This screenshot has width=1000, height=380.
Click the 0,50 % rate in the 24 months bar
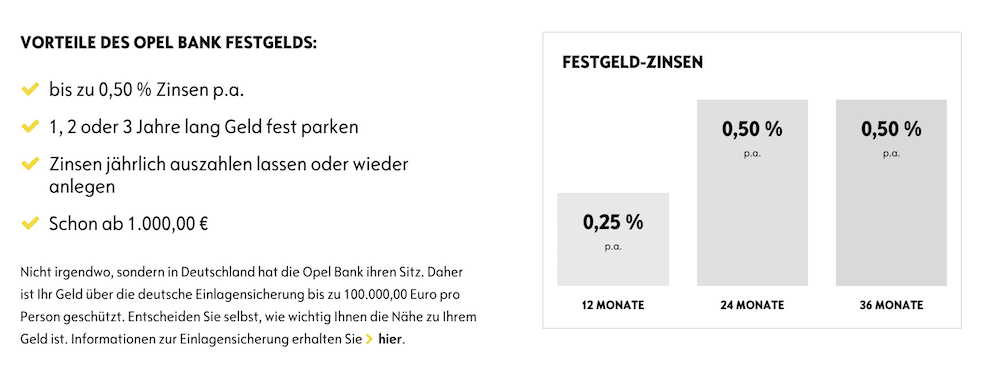(752, 129)
